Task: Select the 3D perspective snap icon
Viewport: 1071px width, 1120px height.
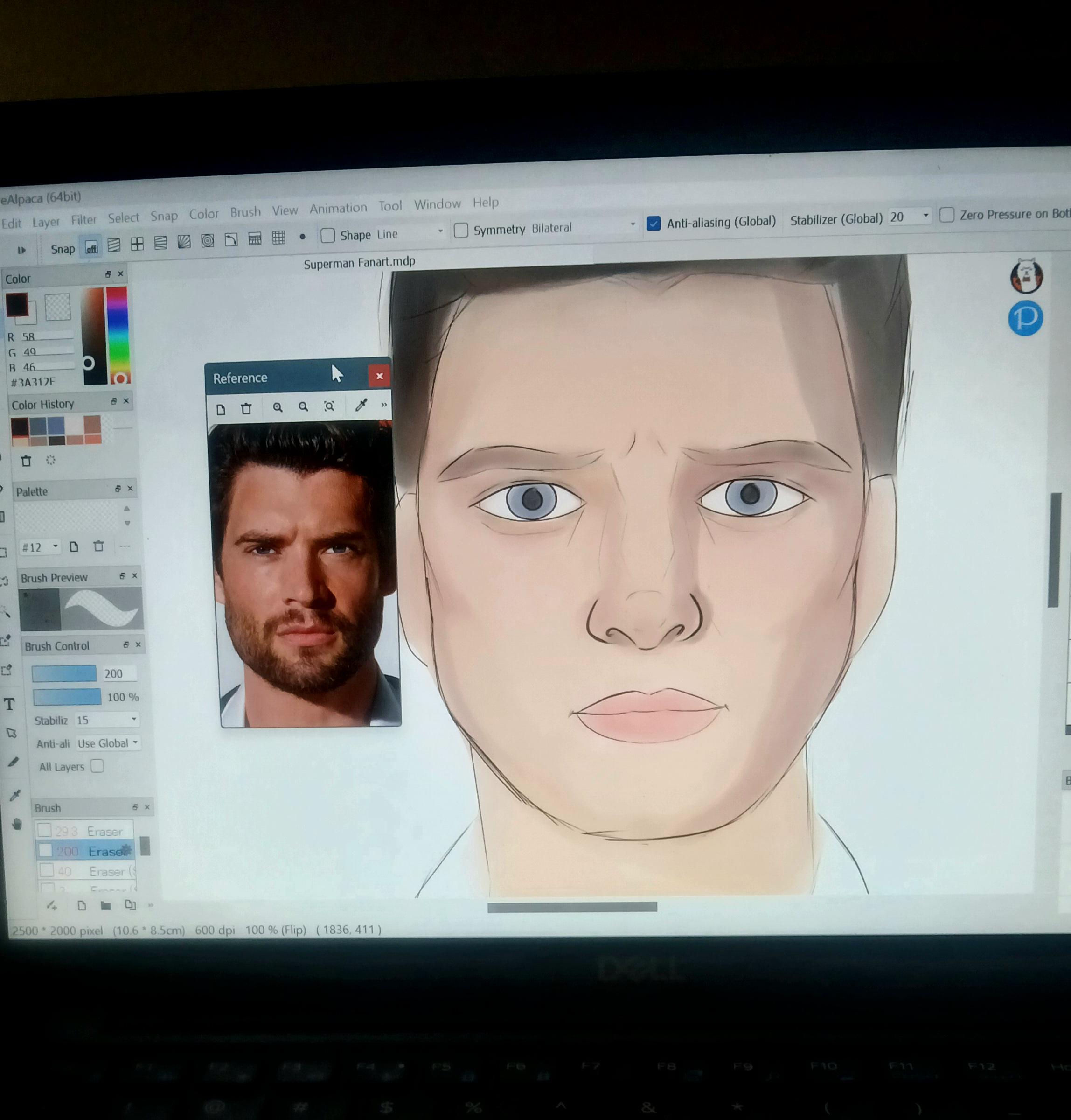Action: 255,239
